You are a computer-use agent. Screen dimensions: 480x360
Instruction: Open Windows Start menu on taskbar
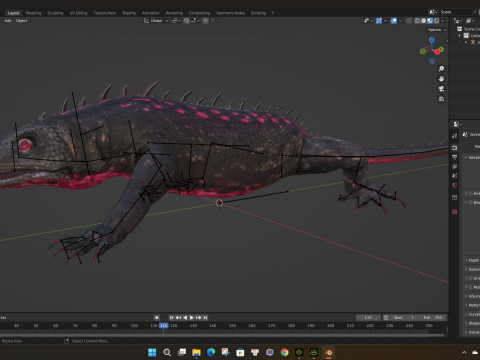(152, 352)
